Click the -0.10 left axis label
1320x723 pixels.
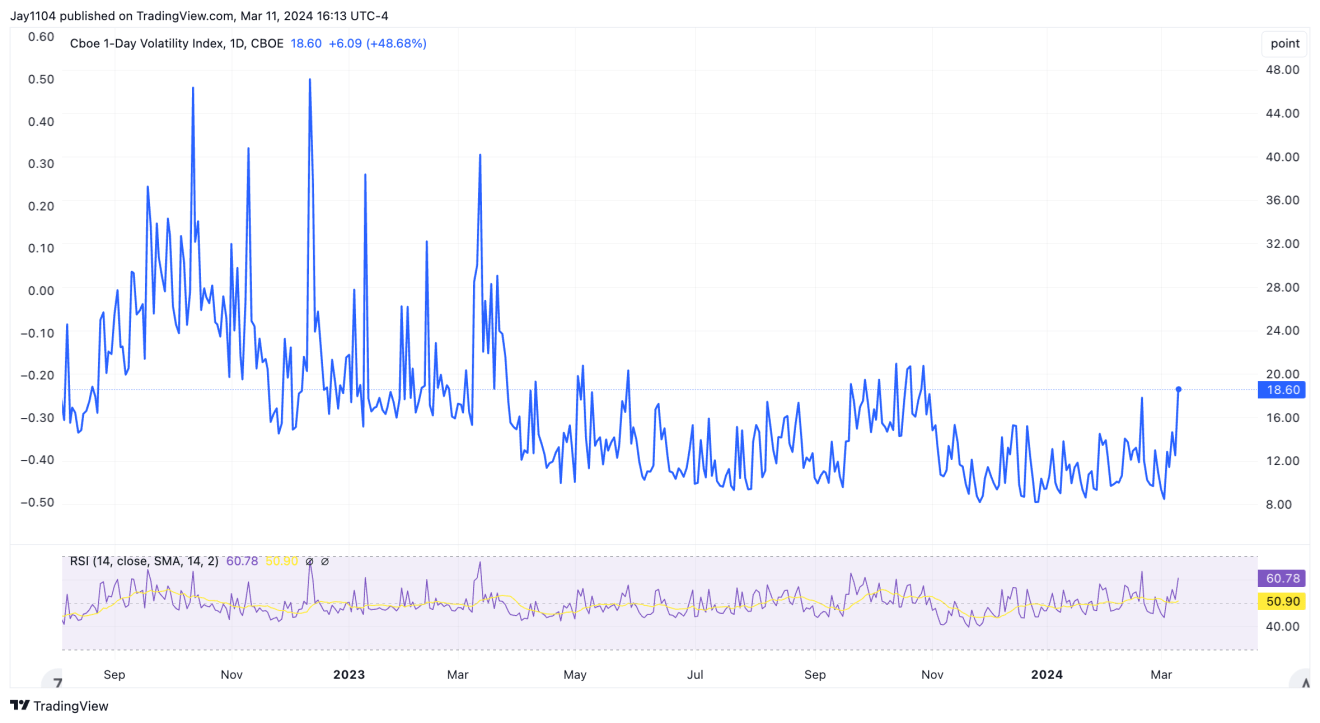(39, 333)
